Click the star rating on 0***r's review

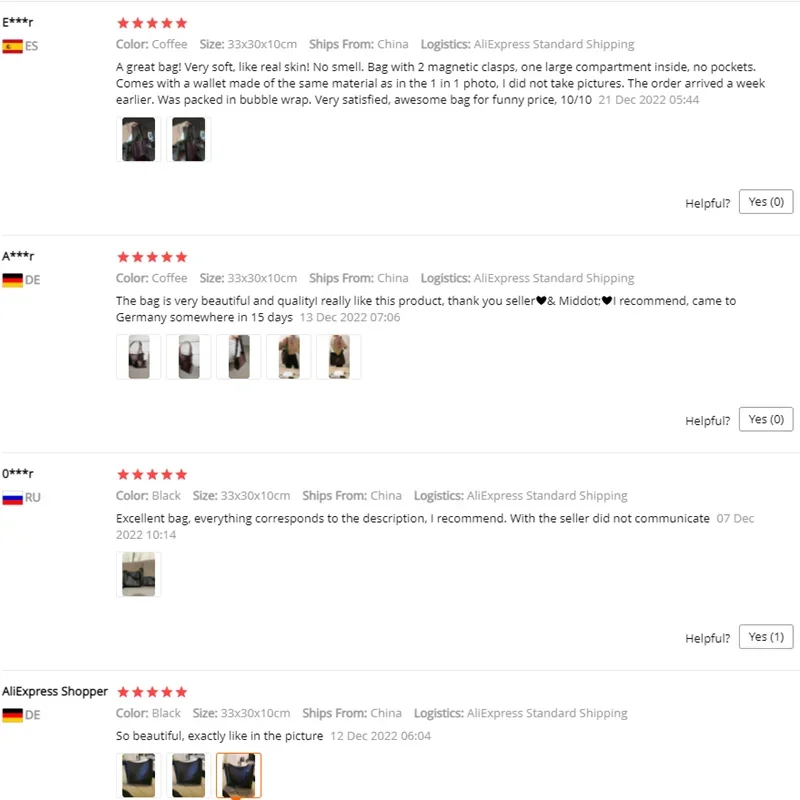(x=152, y=474)
